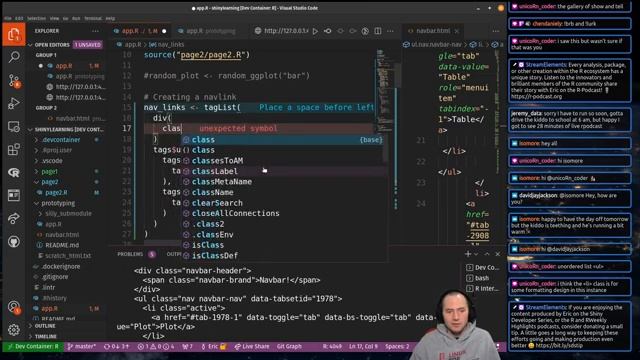This screenshot has height=360, width=640.
Task: Close the navbar.html tab
Action: pyautogui.click(x=457, y=31)
